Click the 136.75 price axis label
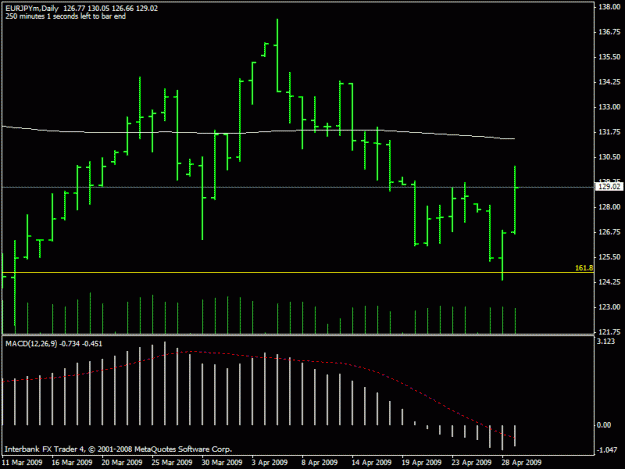The height and width of the screenshot is (469, 625). [609, 32]
